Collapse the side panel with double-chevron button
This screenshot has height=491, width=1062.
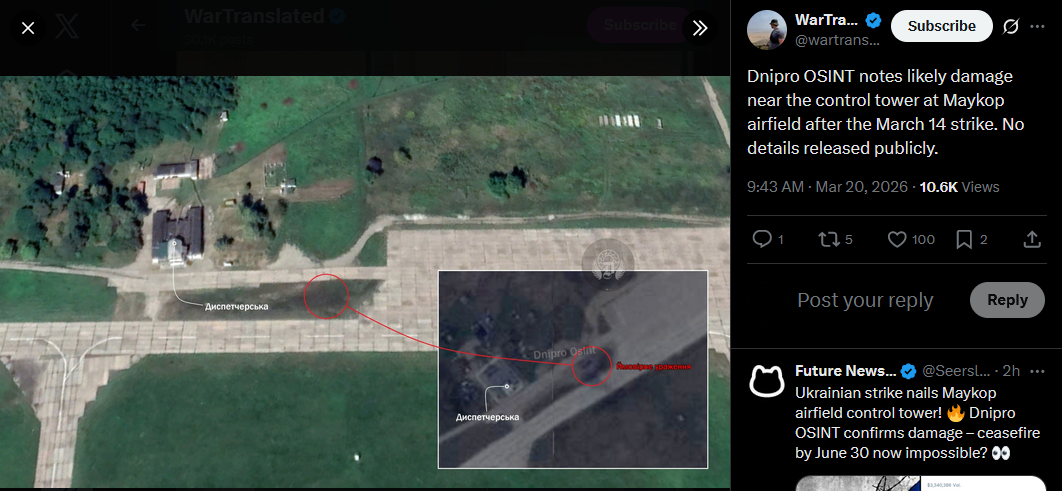(x=700, y=28)
